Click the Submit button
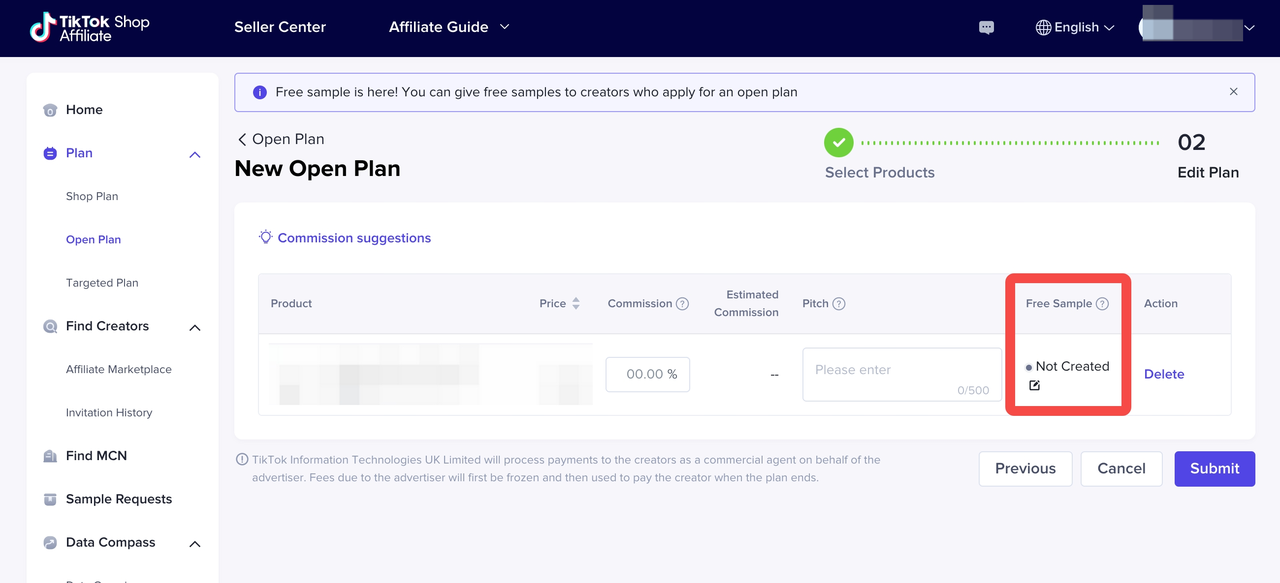Screen dimensions: 1280x583 1214,468
